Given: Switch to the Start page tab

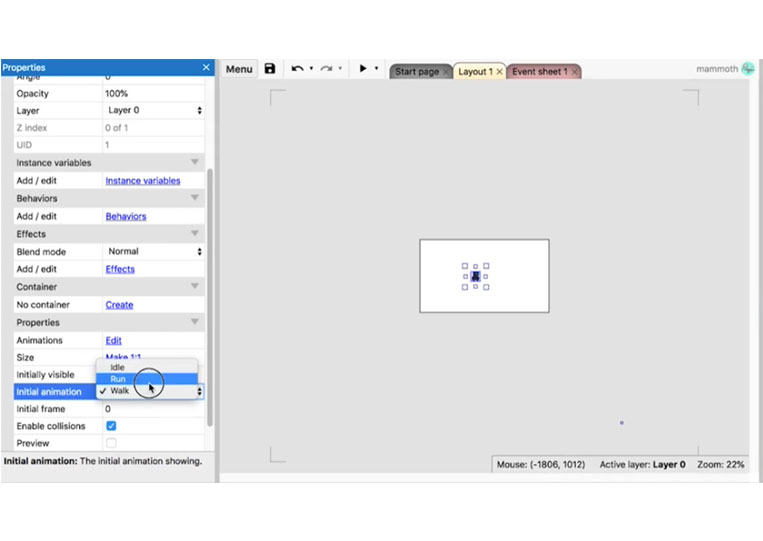Looking at the screenshot, I should point(417,72).
